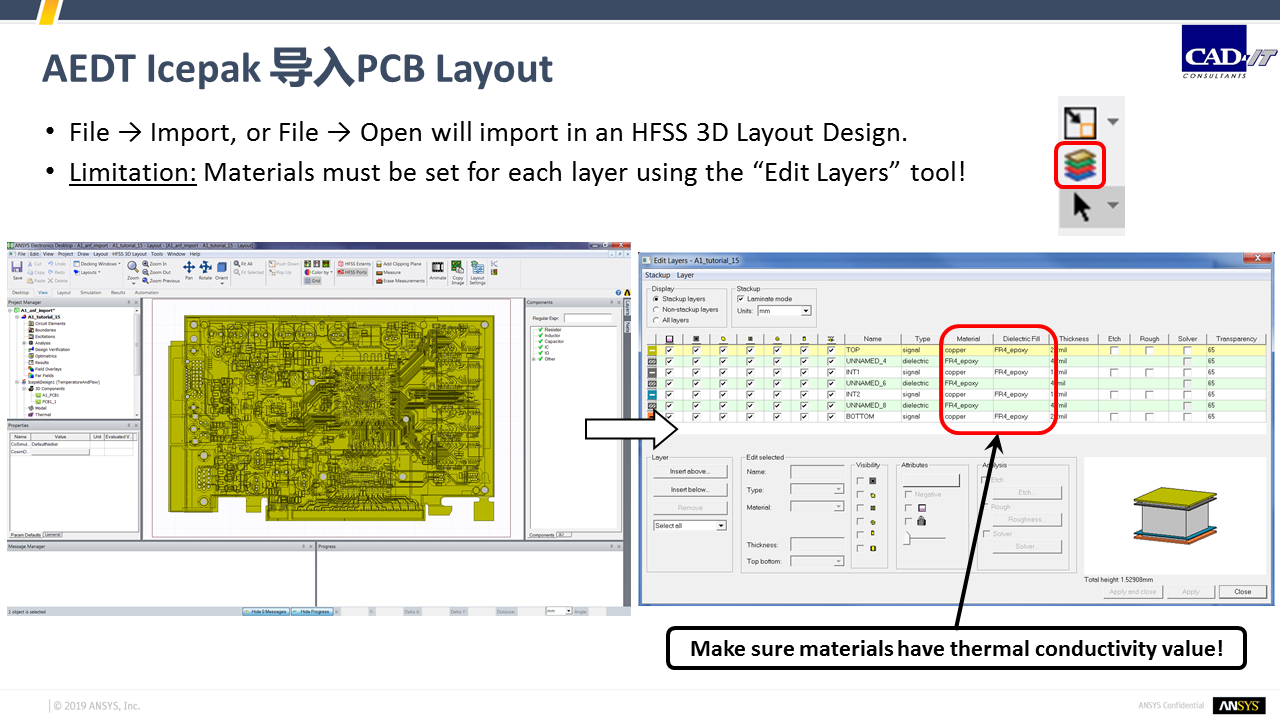Select the Stackup layers radio button

657,299
